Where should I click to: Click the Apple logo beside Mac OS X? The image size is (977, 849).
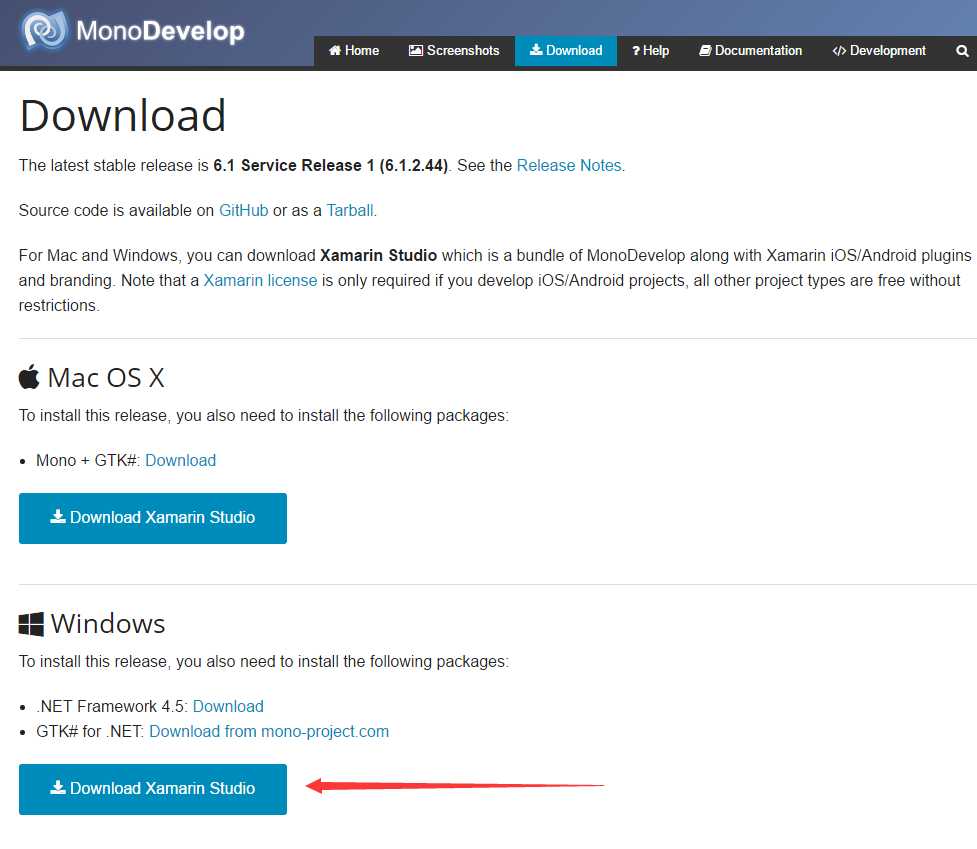pos(29,377)
